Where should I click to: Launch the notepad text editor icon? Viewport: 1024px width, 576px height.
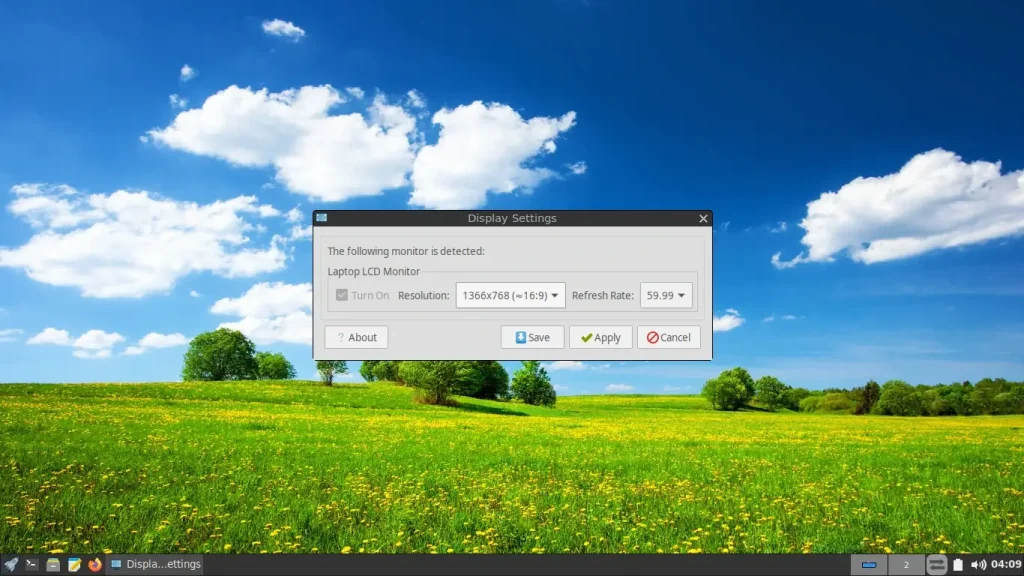coord(74,564)
